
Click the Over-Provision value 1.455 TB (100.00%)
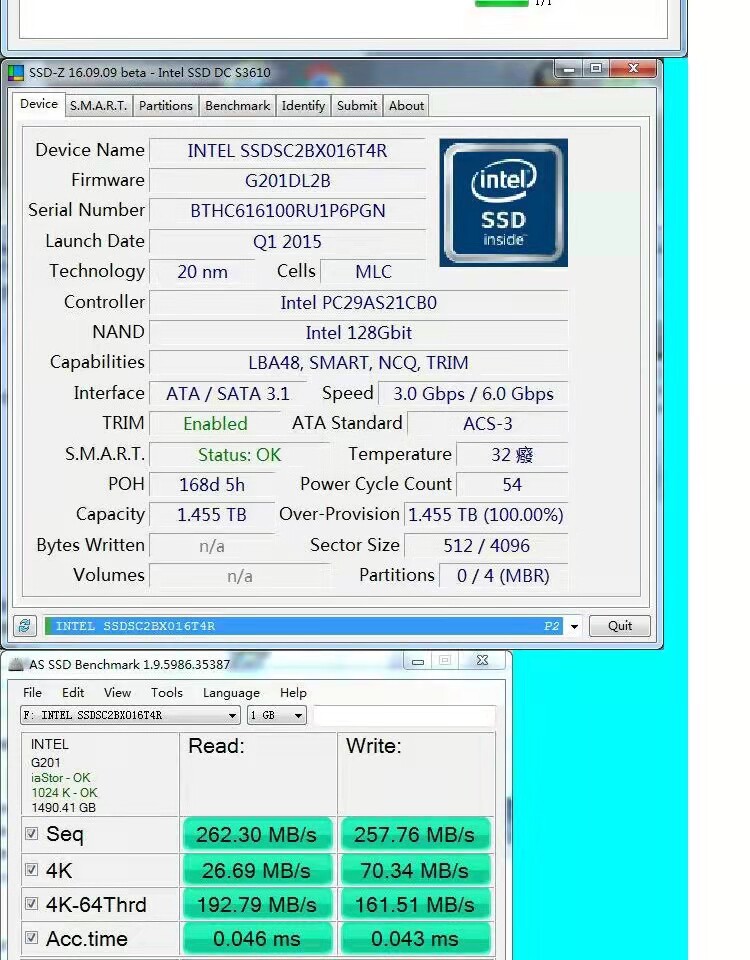point(486,514)
